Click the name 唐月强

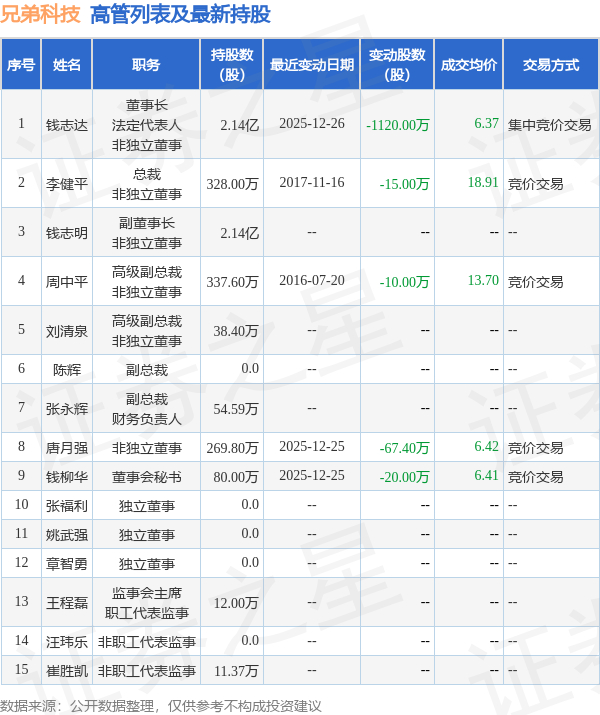(x=67, y=447)
